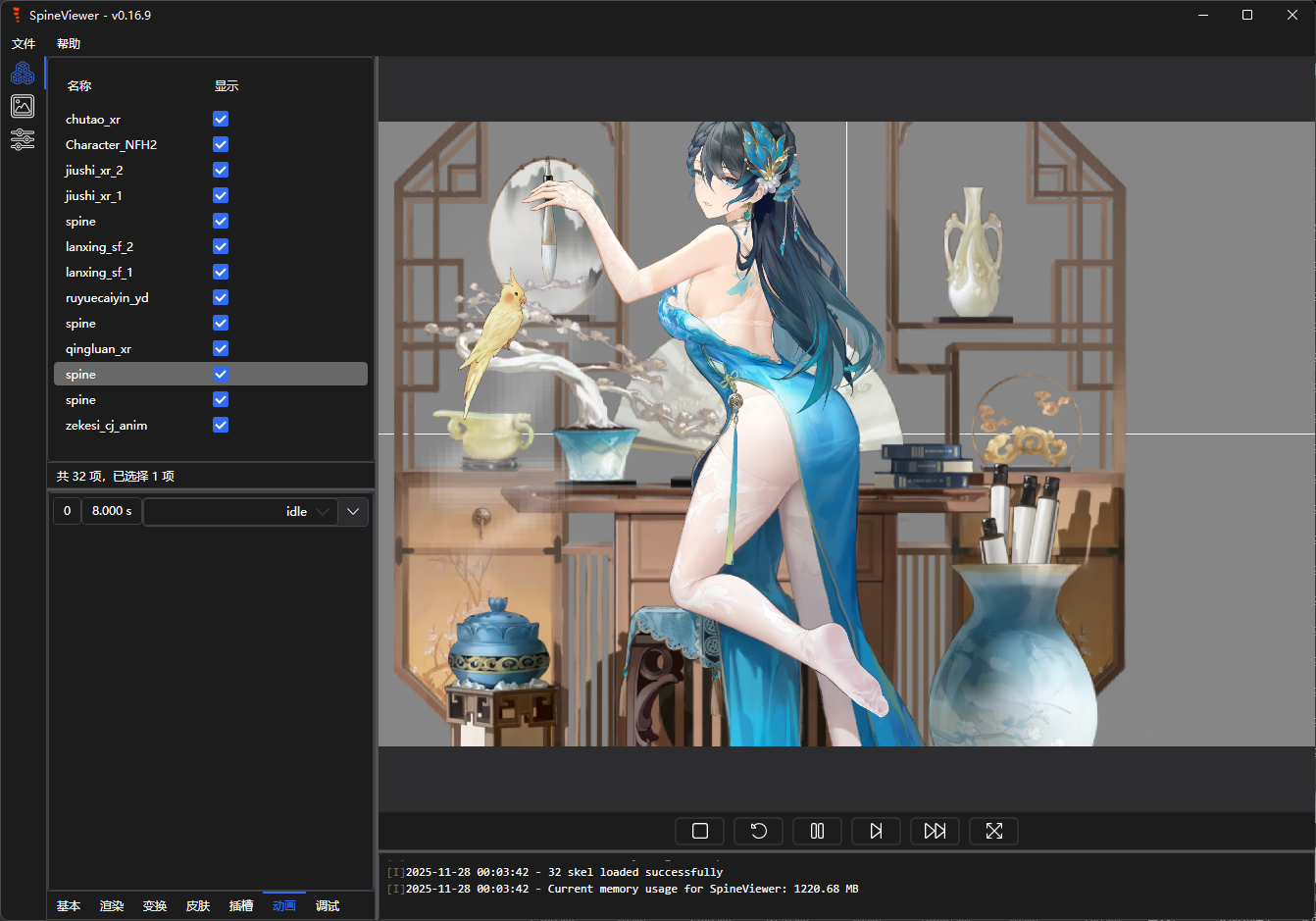Screen dimensions: 1316x921
Task: Select the chutao_xr row
Action: coord(211,119)
